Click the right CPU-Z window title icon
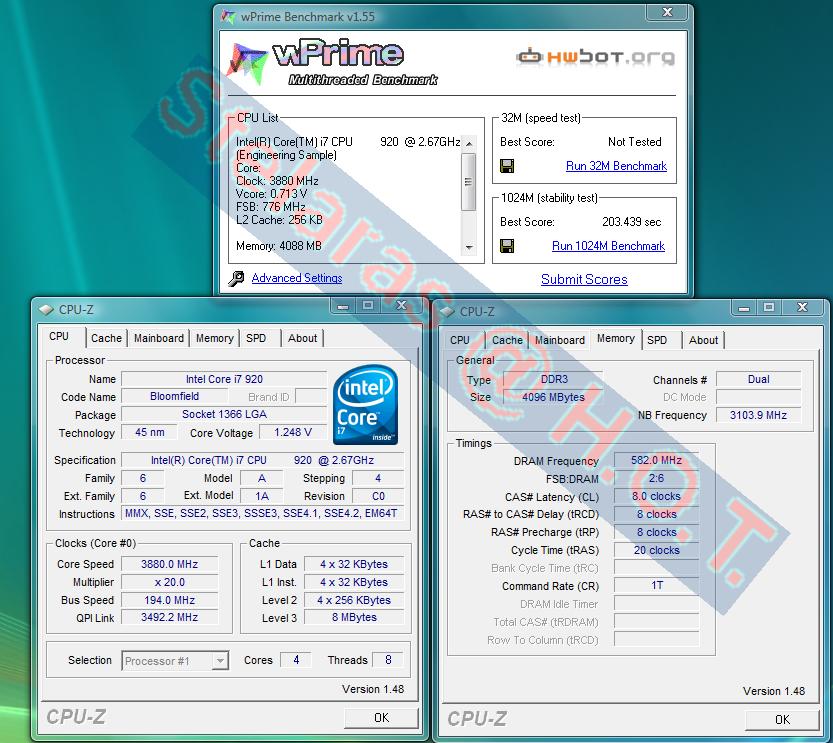The height and width of the screenshot is (743, 833). point(447,311)
